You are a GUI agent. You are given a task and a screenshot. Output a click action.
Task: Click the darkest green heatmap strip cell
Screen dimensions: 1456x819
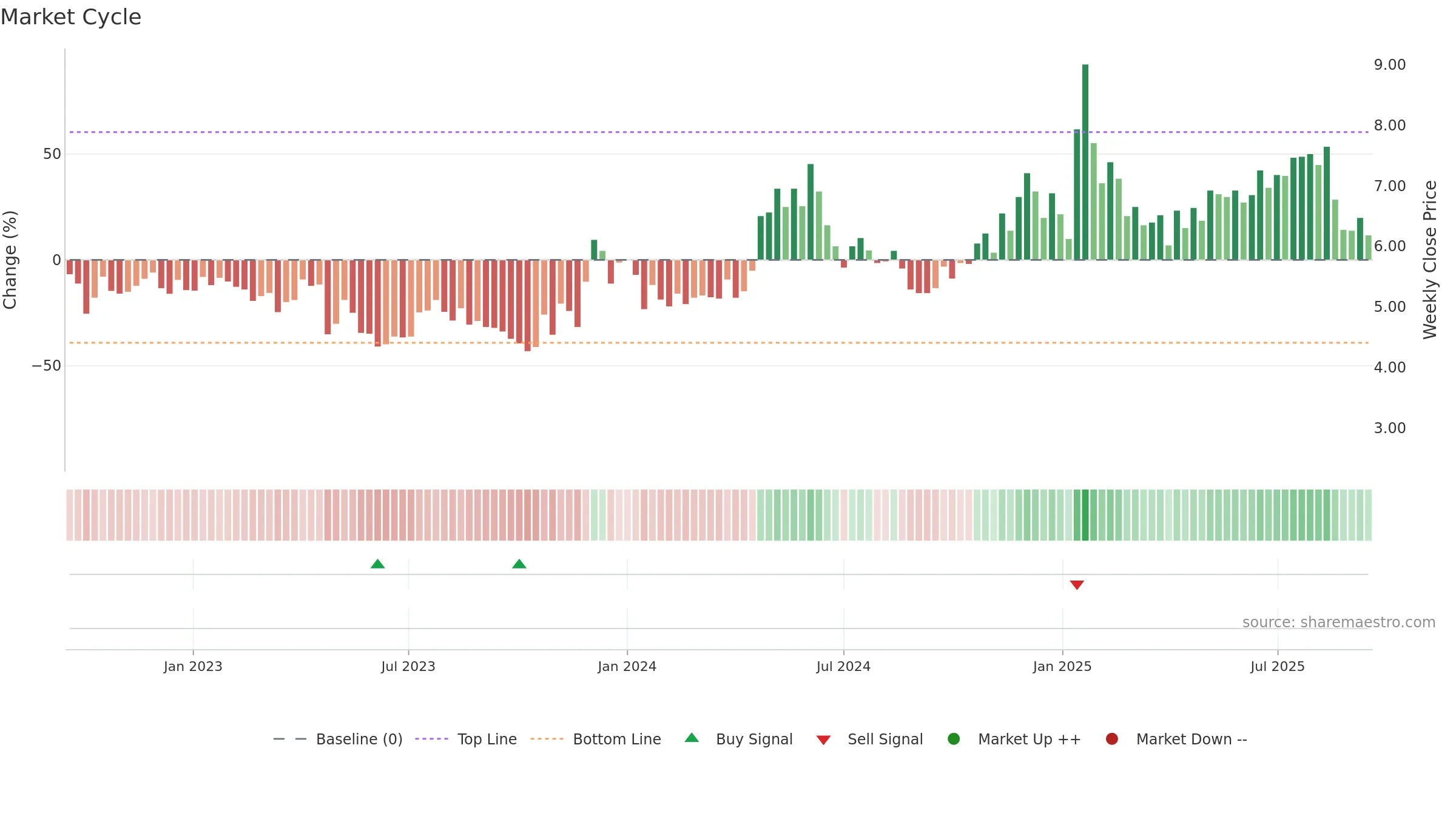pos(1085,515)
